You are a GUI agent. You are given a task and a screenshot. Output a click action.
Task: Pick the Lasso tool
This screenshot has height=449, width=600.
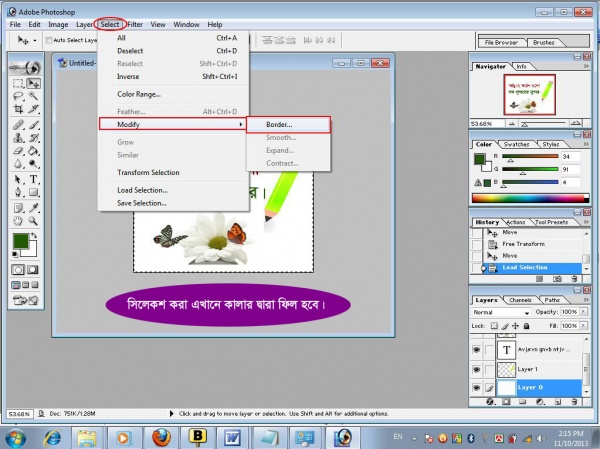pos(18,96)
